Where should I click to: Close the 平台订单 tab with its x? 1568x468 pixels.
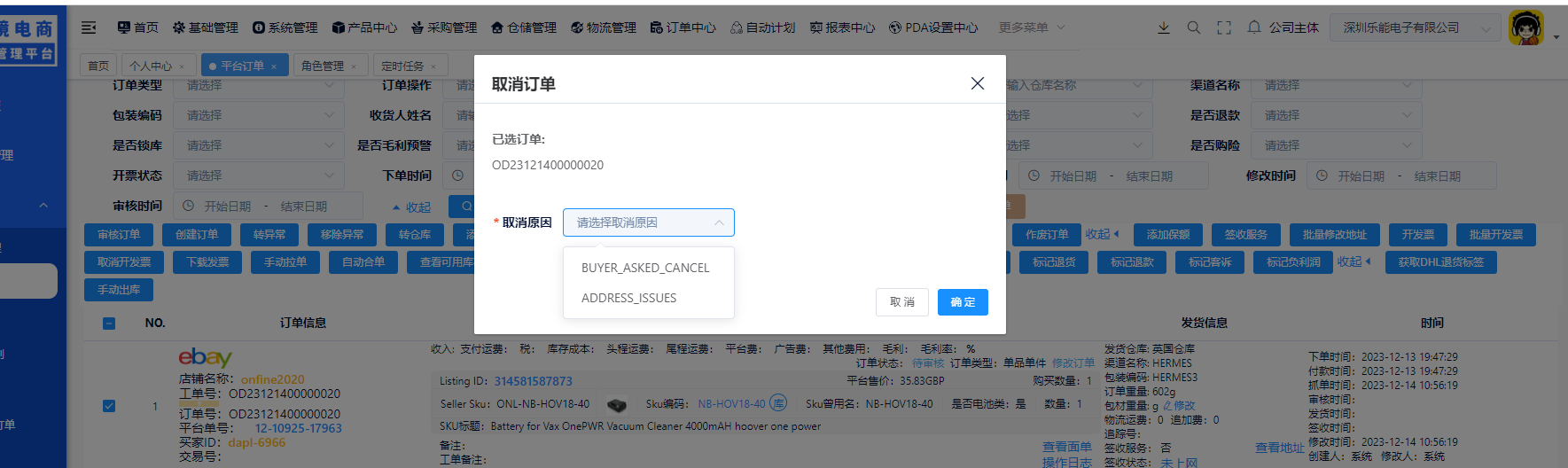(x=274, y=66)
